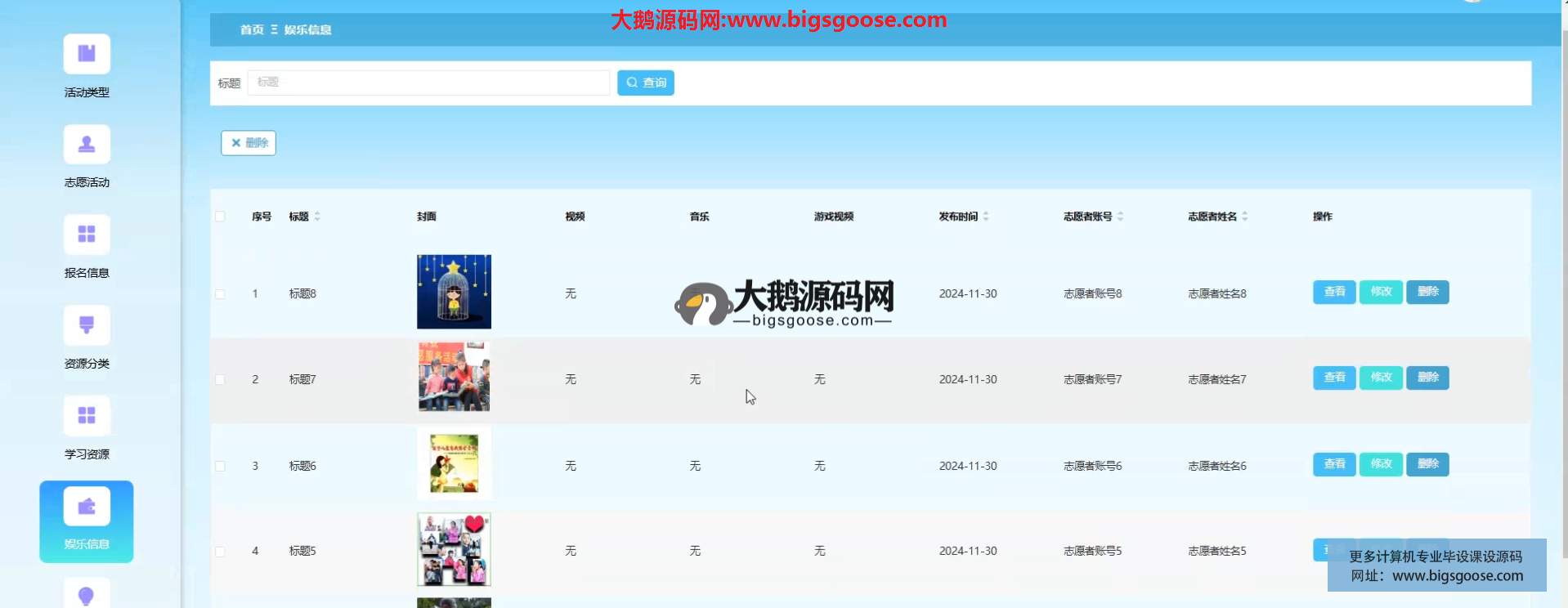Click the batch 删除 button above table
The image size is (1568, 608).
[249, 143]
